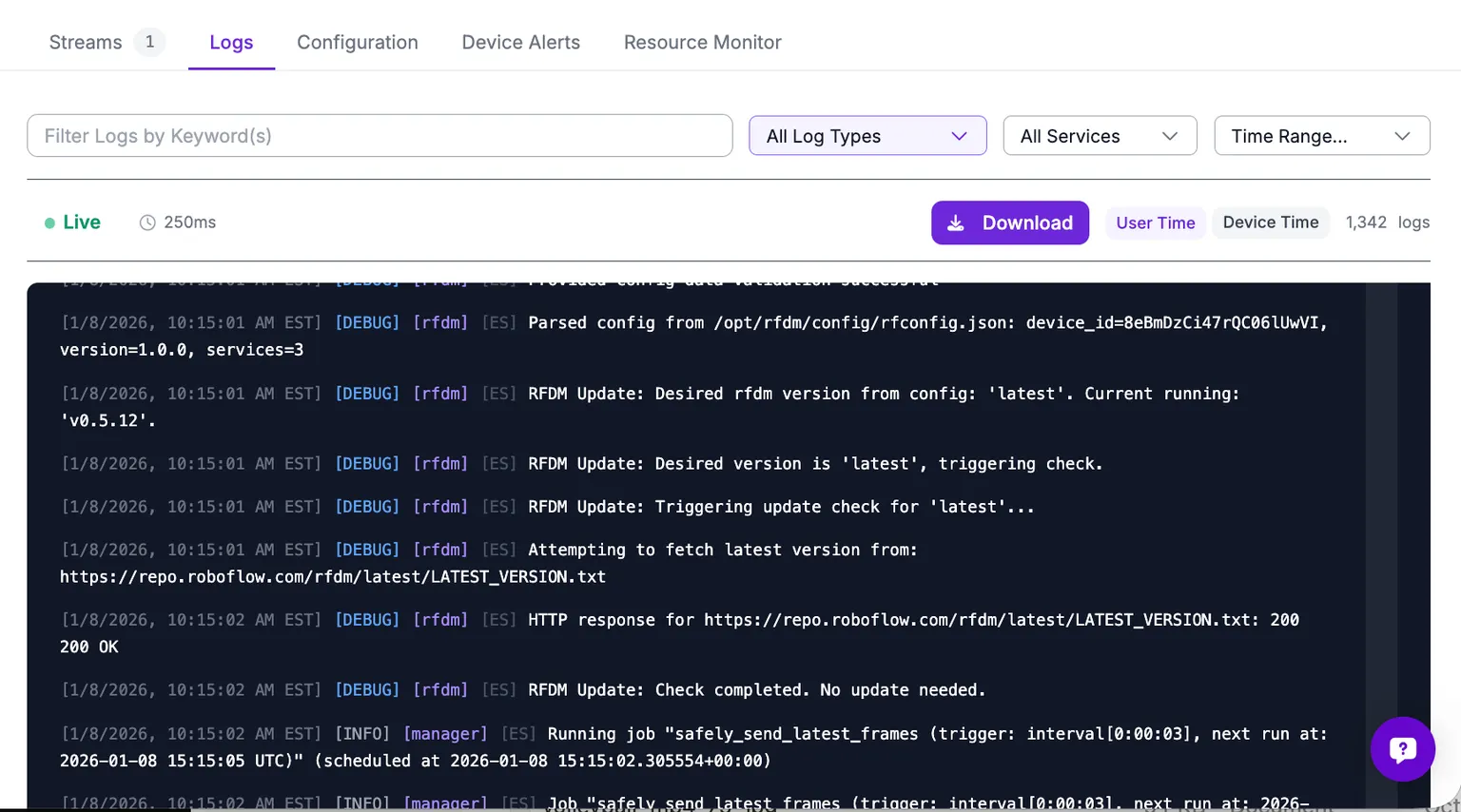Click the clock icon beside 250ms
This screenshot has width=1461, height=812.
[x=147, y=222]
